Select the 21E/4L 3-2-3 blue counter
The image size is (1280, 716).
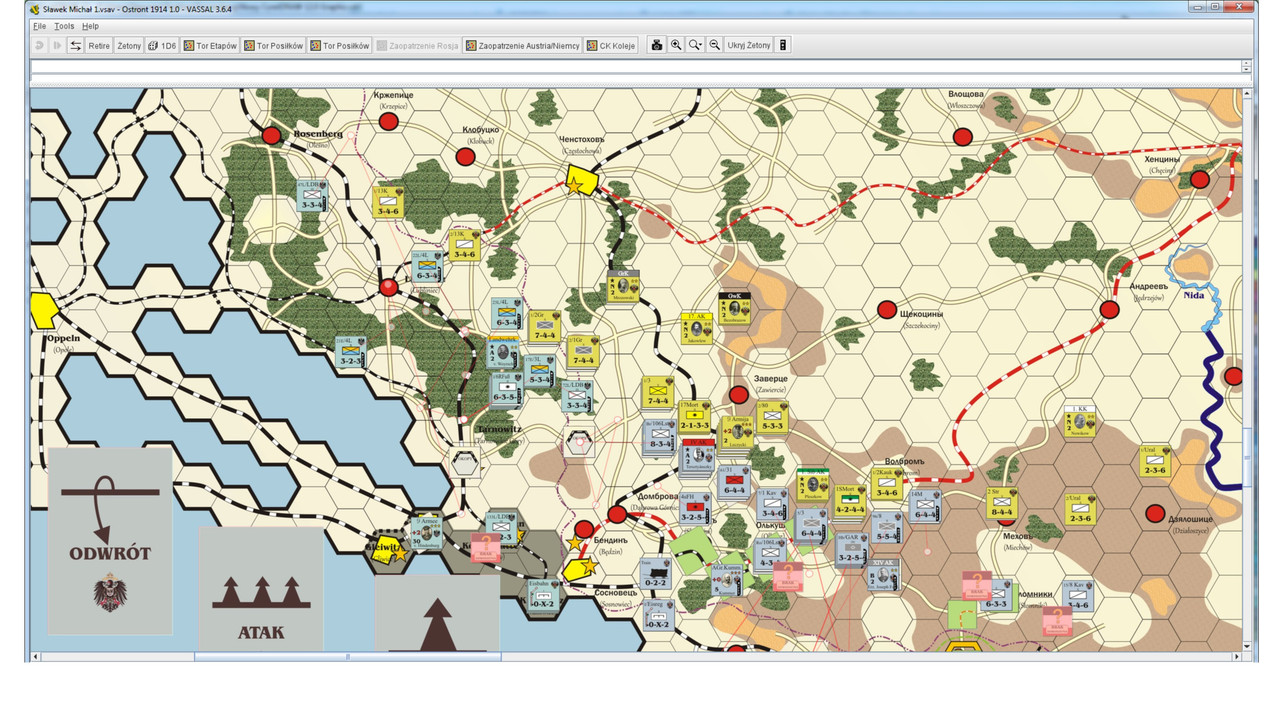pos(351,352)
